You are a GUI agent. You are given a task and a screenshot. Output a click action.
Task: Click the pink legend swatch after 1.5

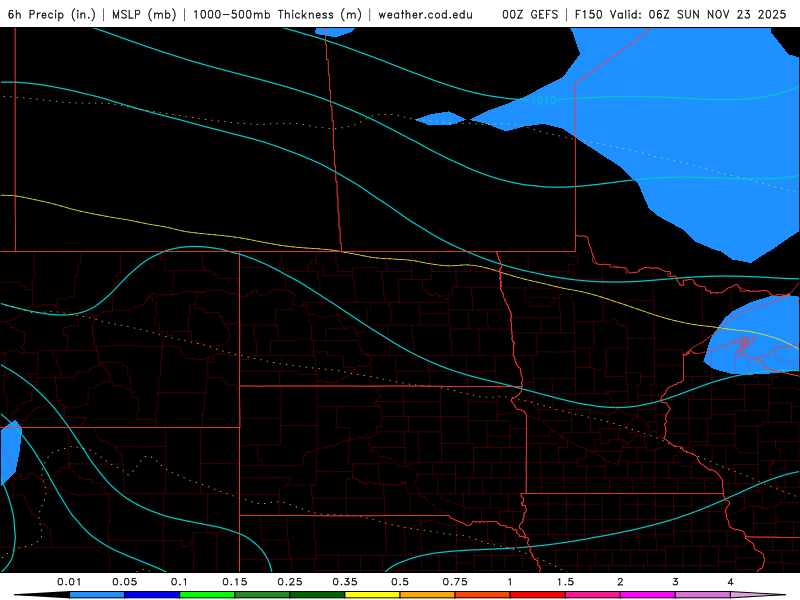click(592, 595)
